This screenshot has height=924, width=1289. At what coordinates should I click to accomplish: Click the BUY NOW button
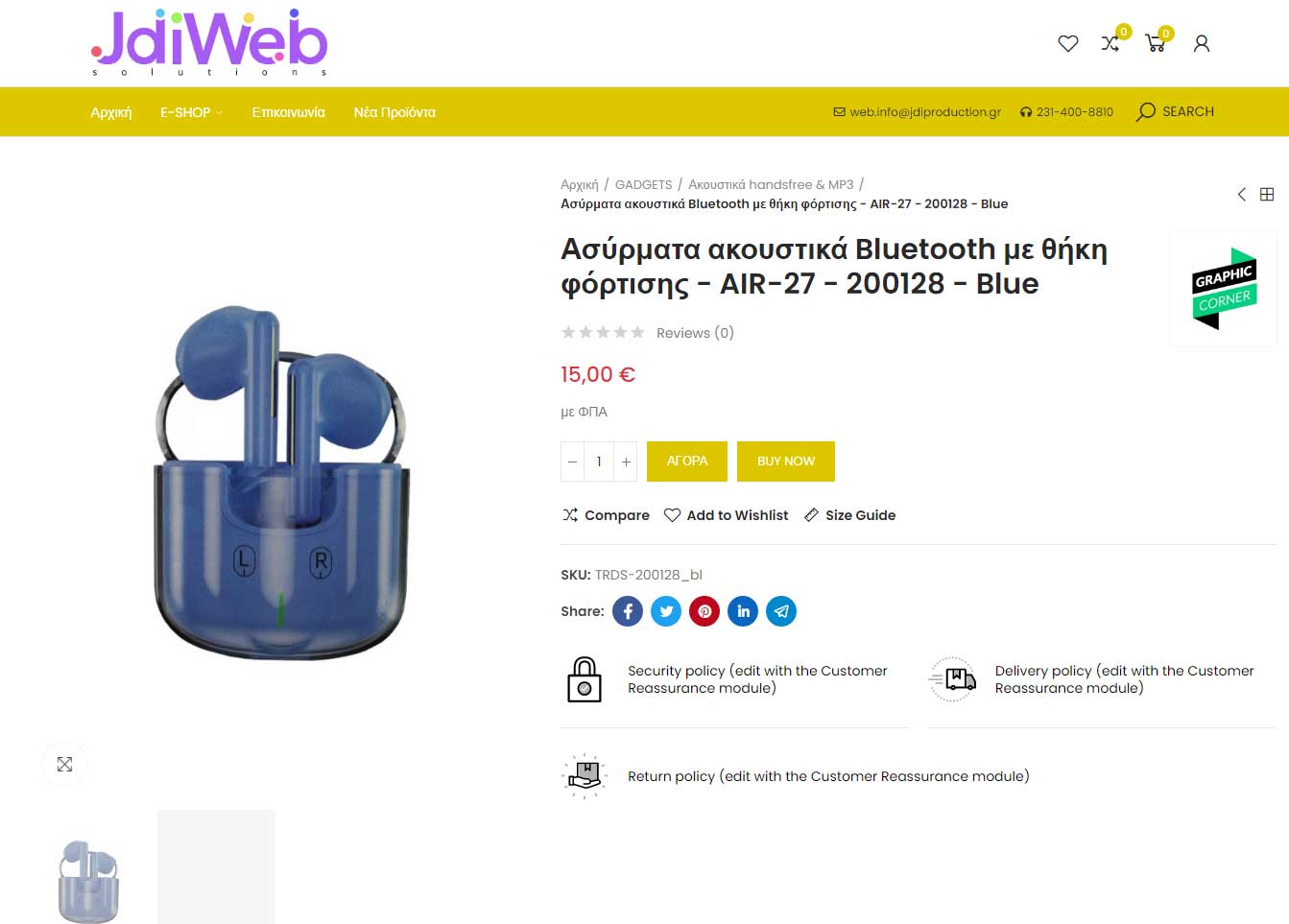[x=786, y=462]
